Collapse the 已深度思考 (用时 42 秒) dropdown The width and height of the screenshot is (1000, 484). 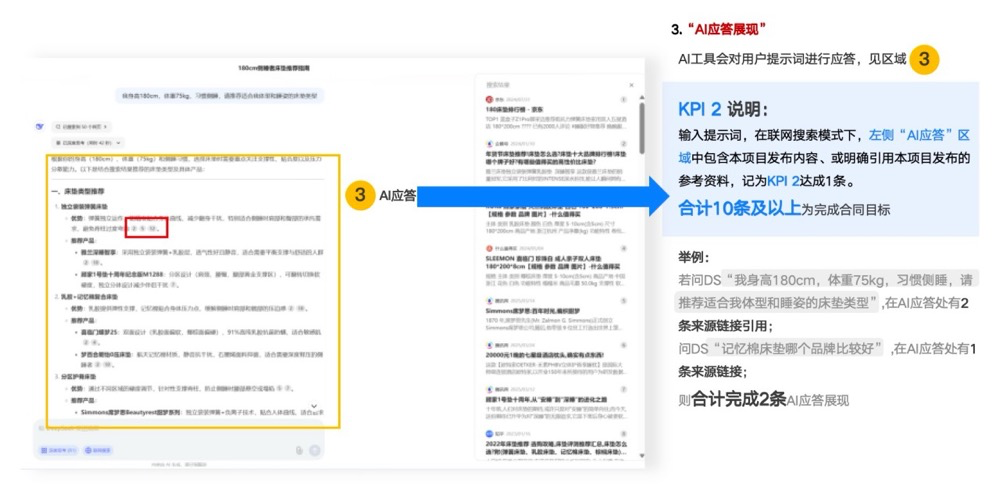[88, 143]
